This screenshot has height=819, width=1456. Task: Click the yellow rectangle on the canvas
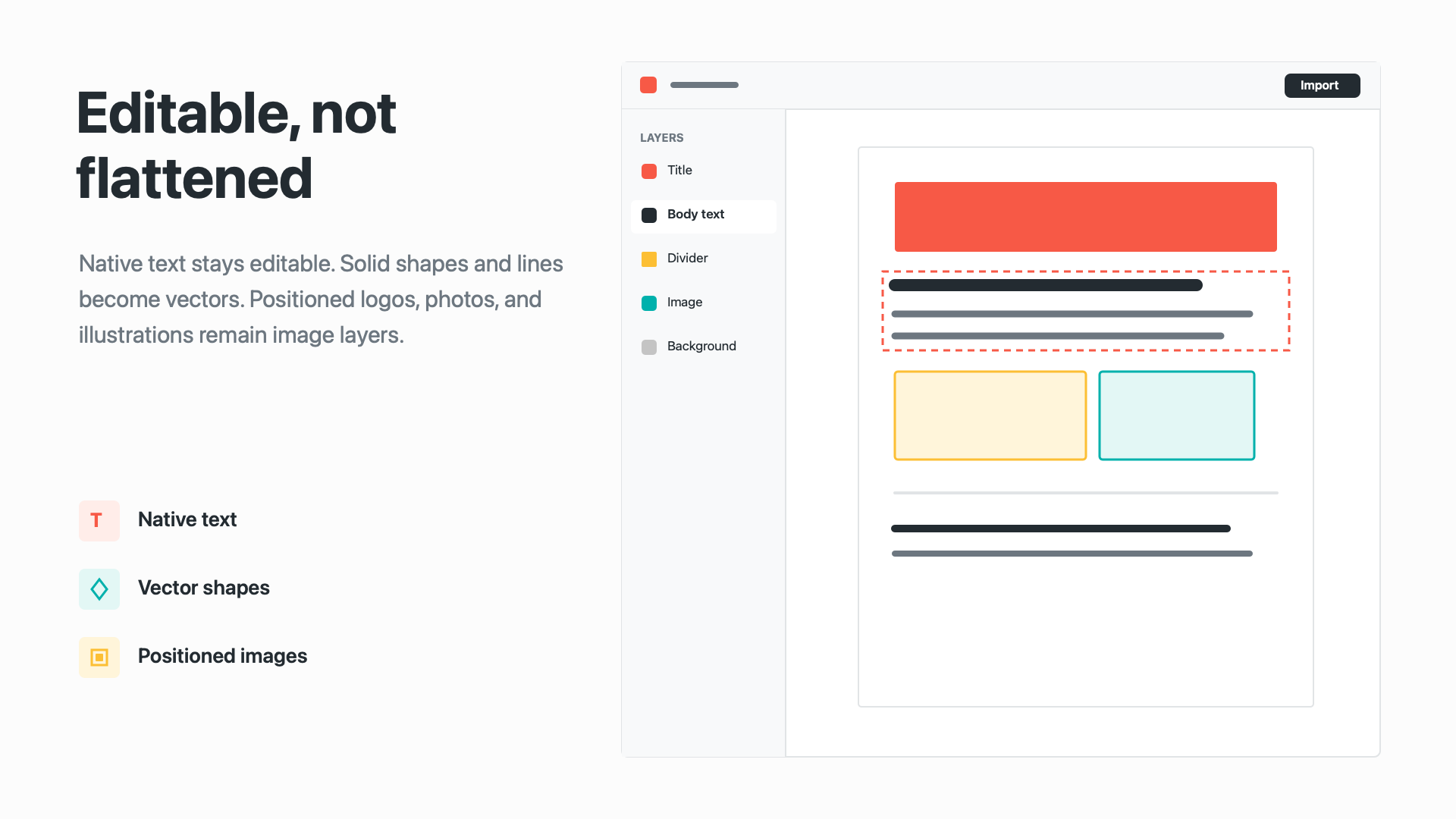pyautogui.click(x=990, y=416)
